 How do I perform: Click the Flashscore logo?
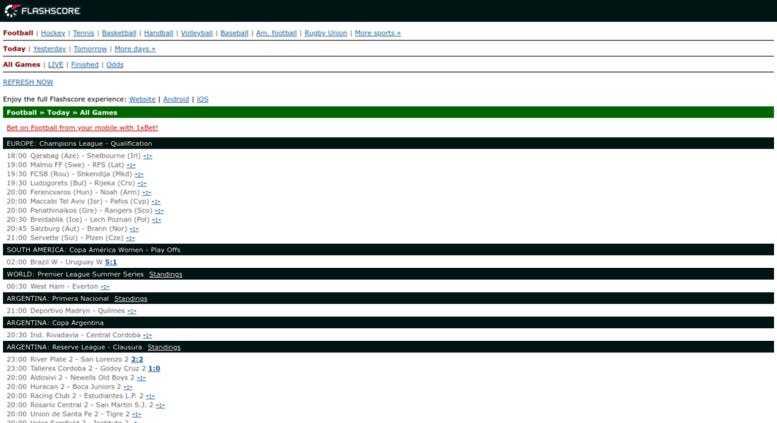pyautogui.click(x=42, y=10)
